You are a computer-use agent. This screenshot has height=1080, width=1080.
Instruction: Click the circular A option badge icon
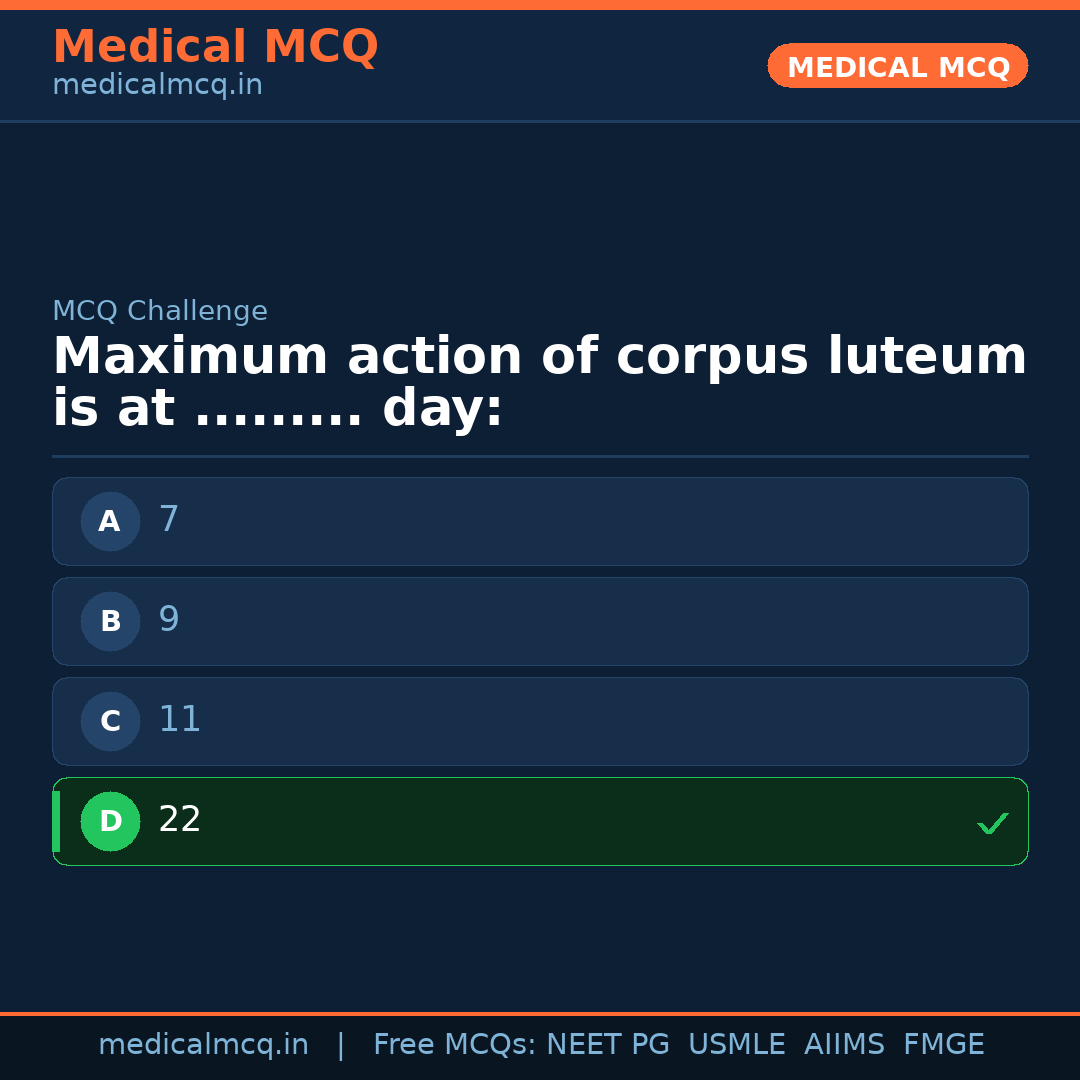[110, 521]
